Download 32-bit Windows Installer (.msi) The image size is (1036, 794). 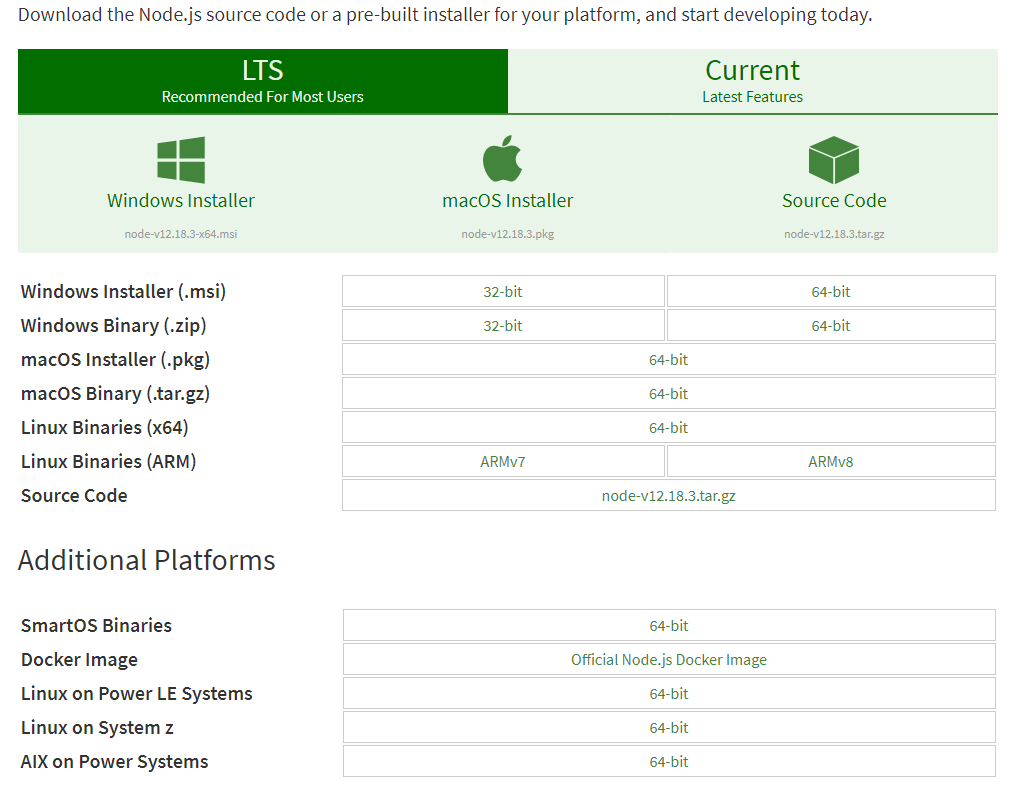(503, 291)
